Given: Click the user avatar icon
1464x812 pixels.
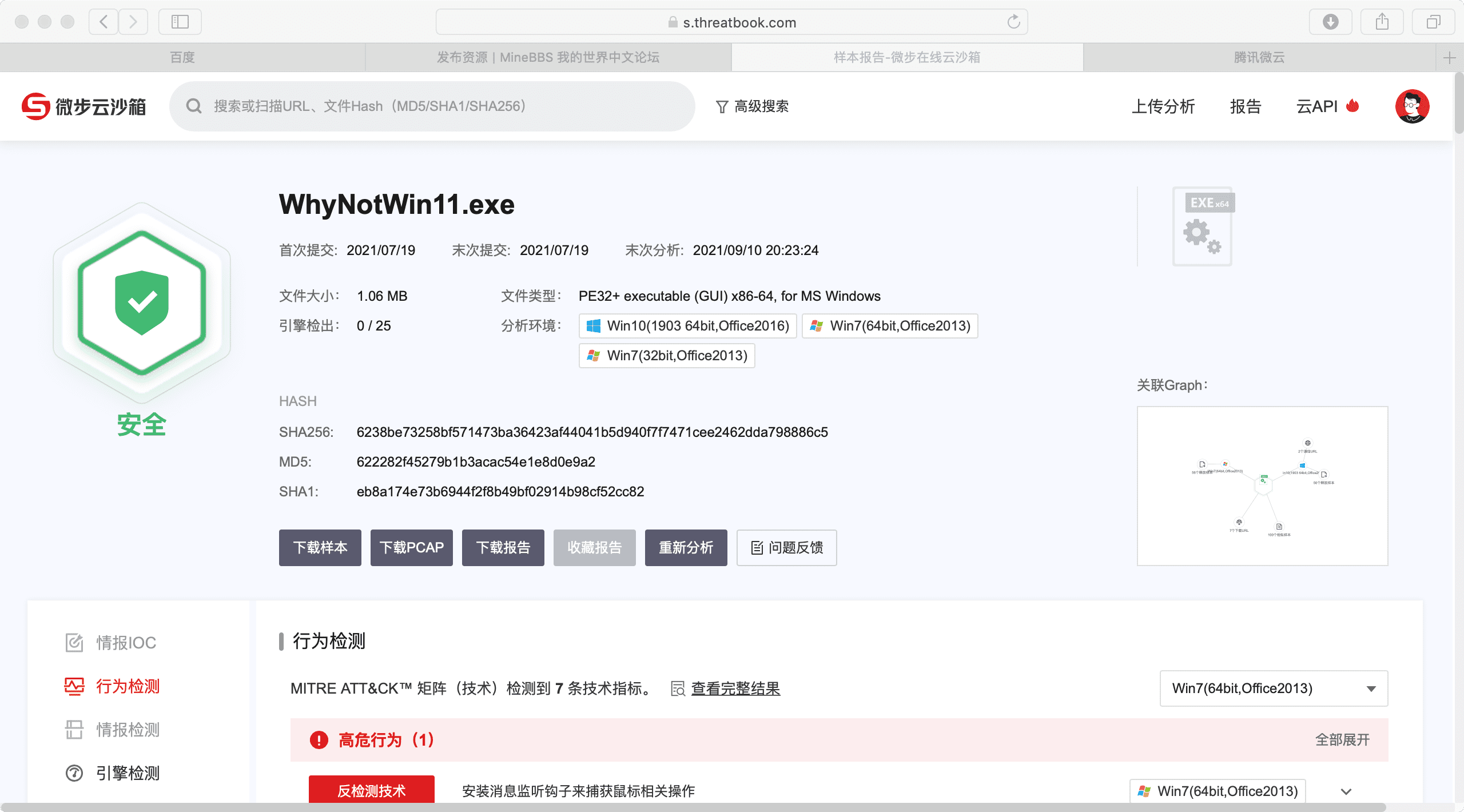Looking at the screenshot, I should coord(1412,106).
